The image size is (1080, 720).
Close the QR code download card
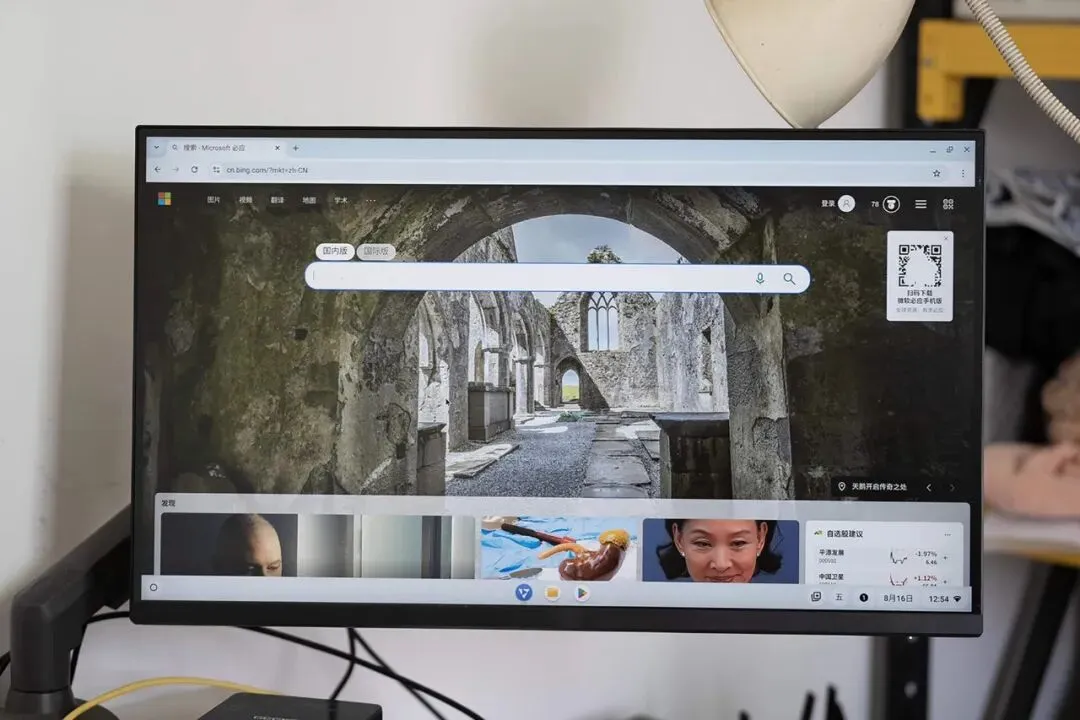(946, 238)
